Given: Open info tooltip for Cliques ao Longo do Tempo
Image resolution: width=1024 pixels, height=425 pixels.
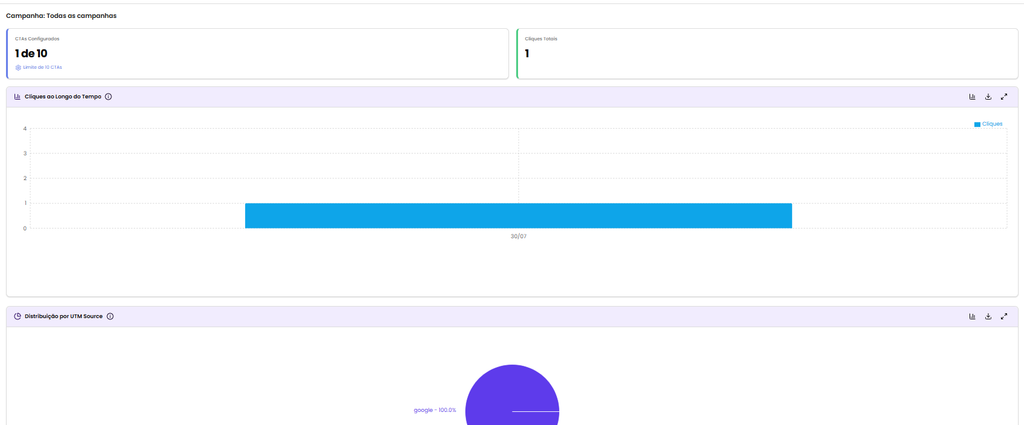Looking at the screenshot, I should 108,97.
